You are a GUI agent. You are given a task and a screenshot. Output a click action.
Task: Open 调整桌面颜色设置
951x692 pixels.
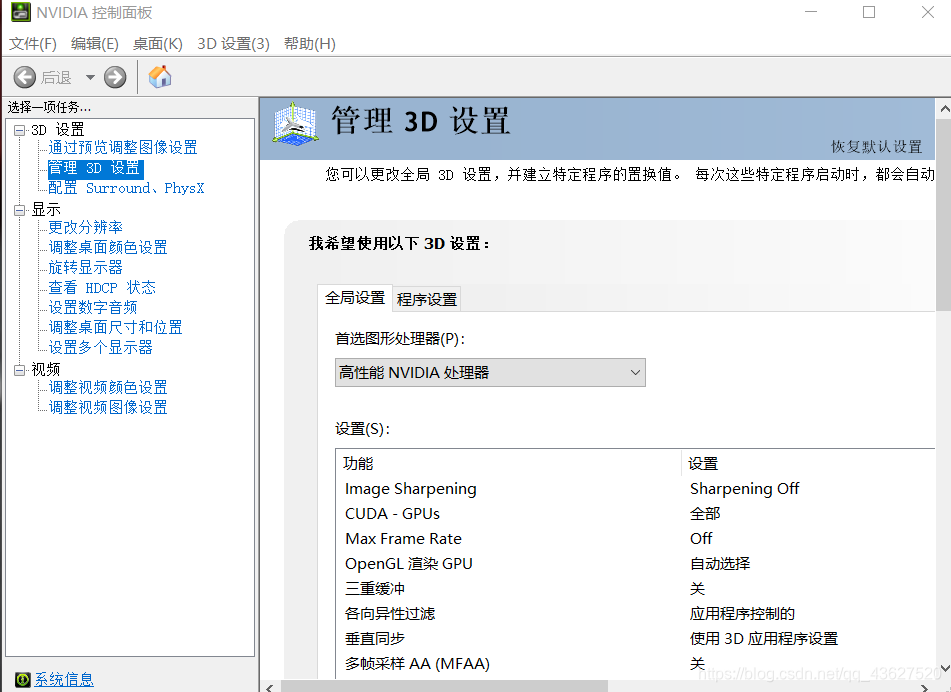[108, 247]
